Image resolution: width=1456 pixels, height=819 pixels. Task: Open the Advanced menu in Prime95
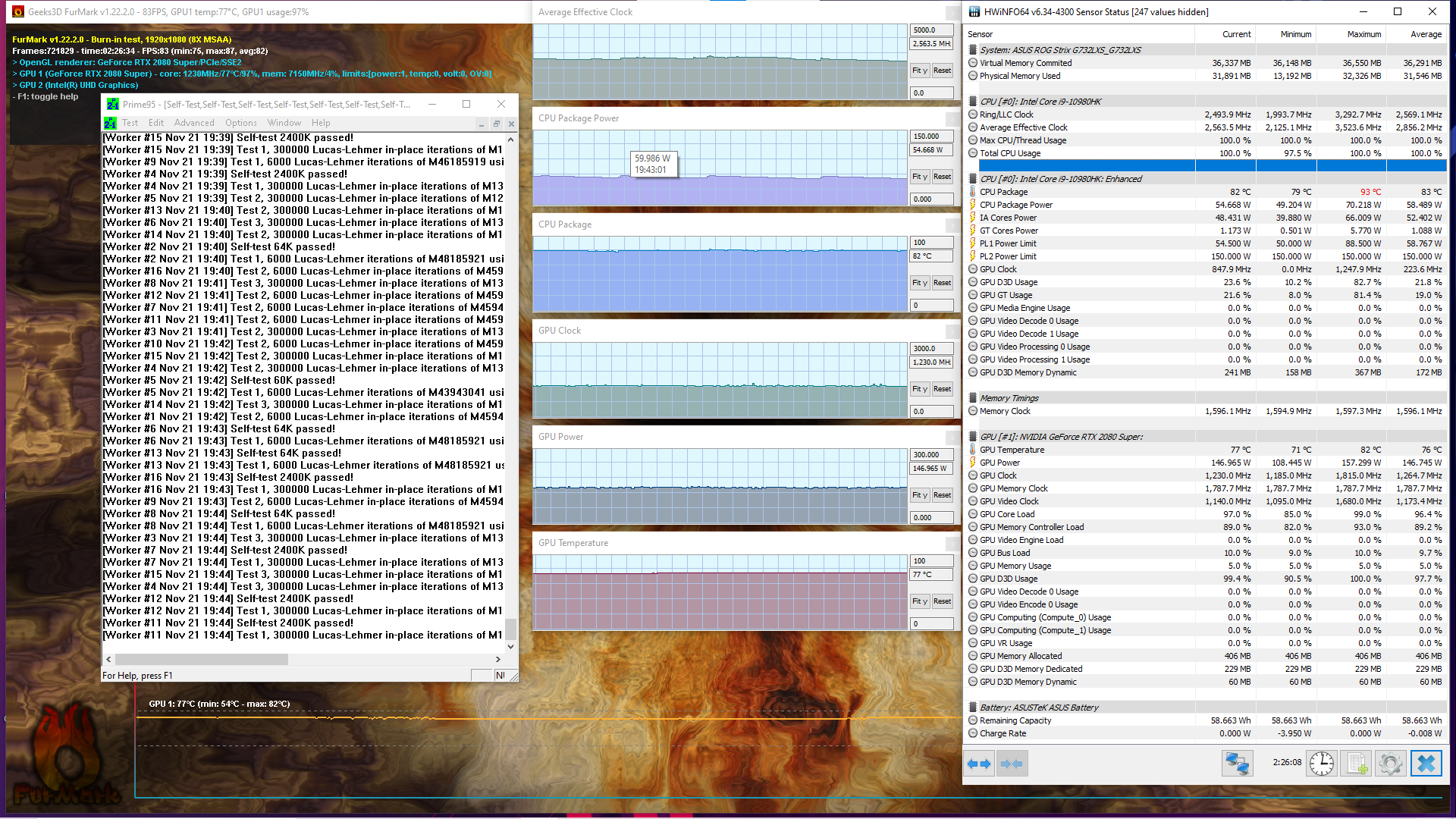tap(194, 123)
